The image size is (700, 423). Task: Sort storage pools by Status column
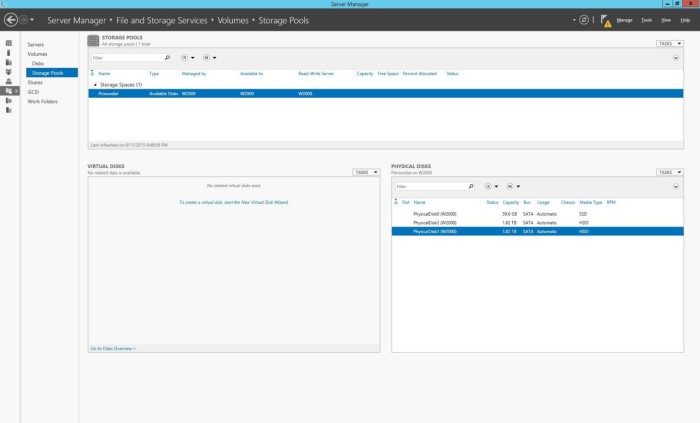point(452,74)
